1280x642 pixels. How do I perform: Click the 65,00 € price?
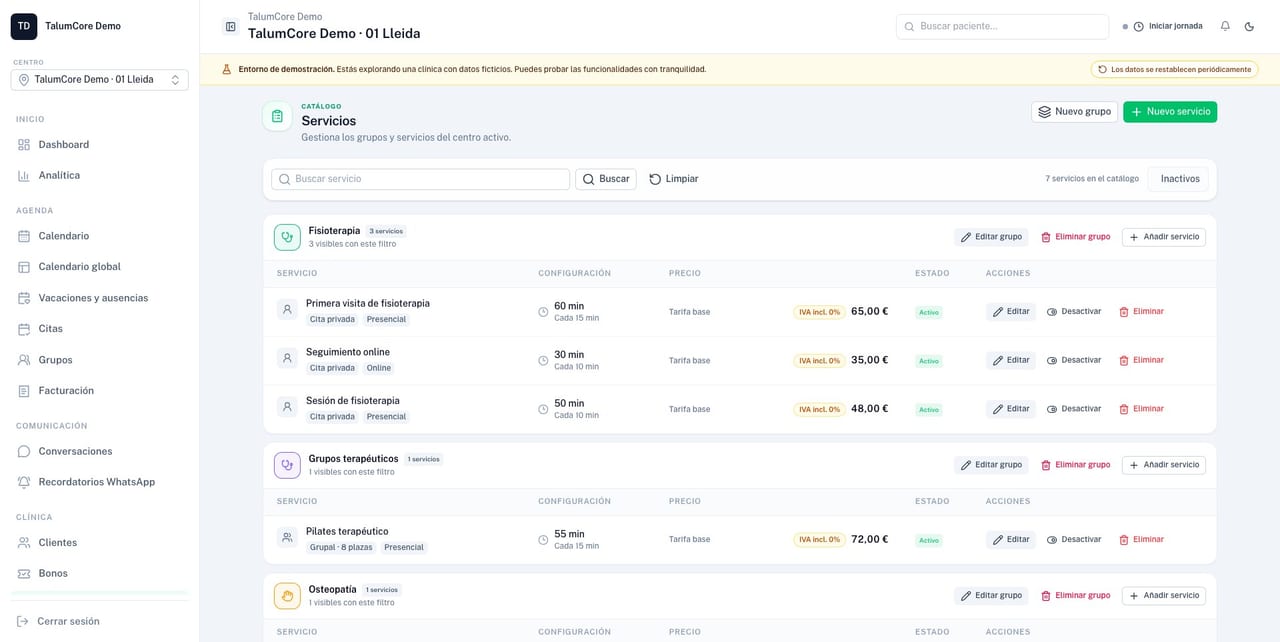tap(870, 312)
